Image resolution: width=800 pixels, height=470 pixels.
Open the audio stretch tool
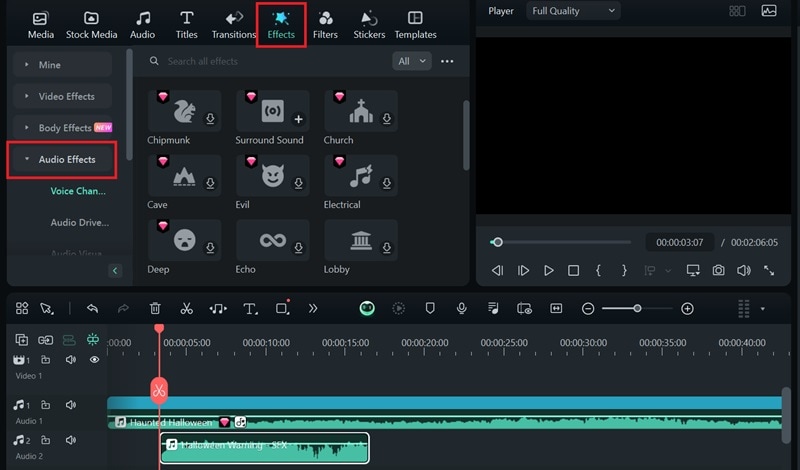[x=218, y=308]
